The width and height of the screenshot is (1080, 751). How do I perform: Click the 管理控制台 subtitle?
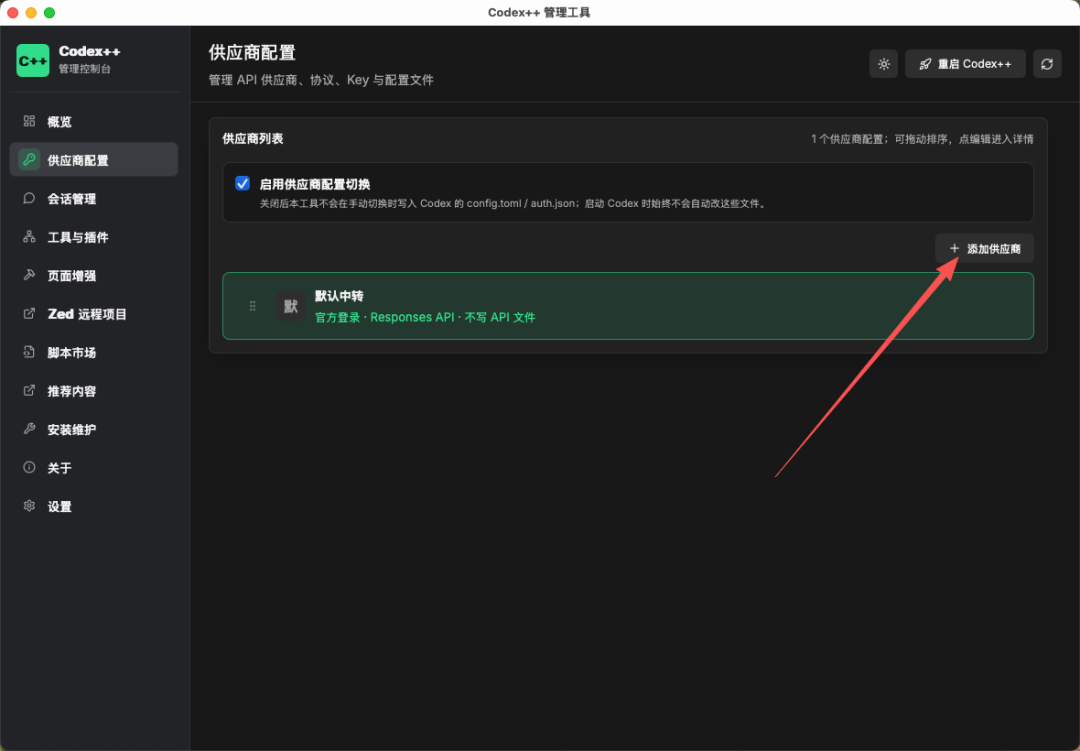85,69
